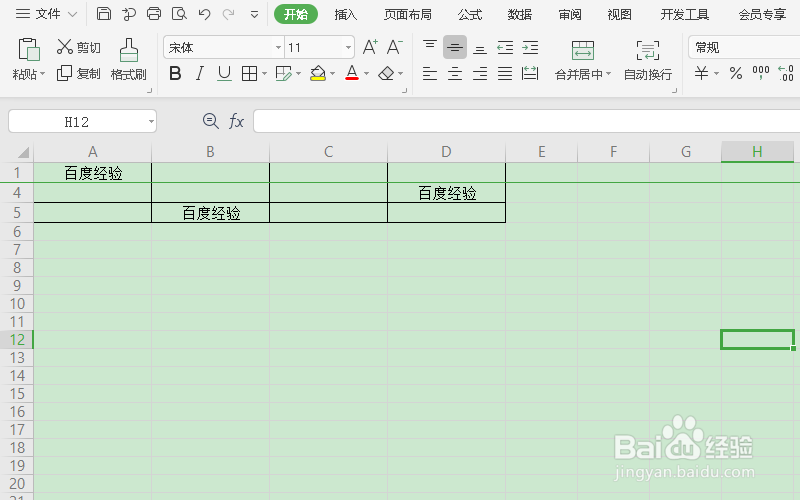Click Decrease indent icon

pos(505,47)
